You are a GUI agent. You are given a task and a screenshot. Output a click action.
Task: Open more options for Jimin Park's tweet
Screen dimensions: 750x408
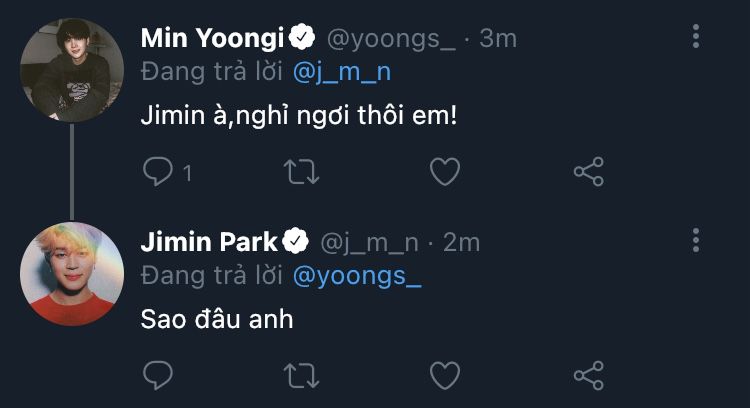coord(696,240)
